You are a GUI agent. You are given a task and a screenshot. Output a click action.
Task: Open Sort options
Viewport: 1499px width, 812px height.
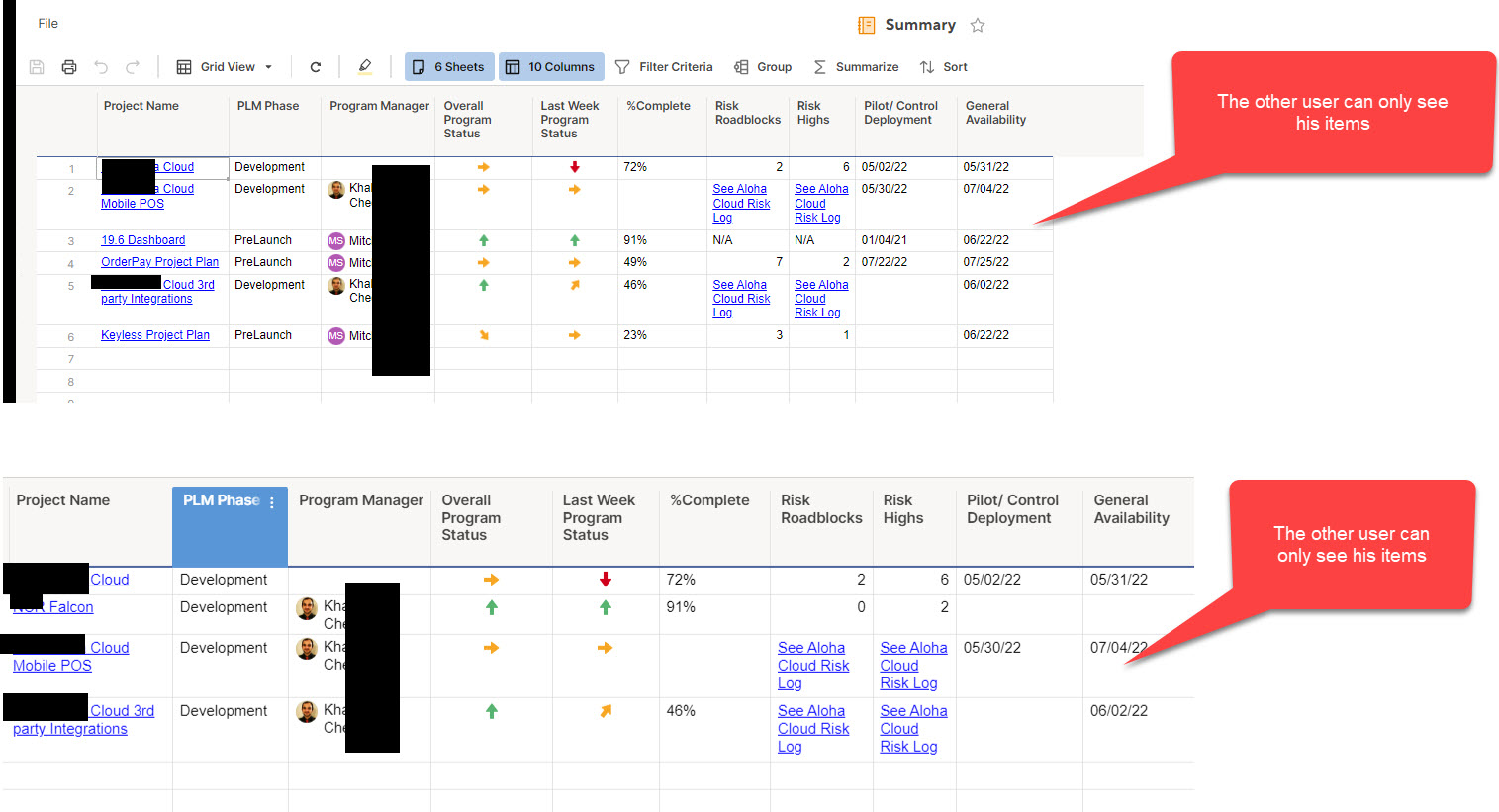942,66
